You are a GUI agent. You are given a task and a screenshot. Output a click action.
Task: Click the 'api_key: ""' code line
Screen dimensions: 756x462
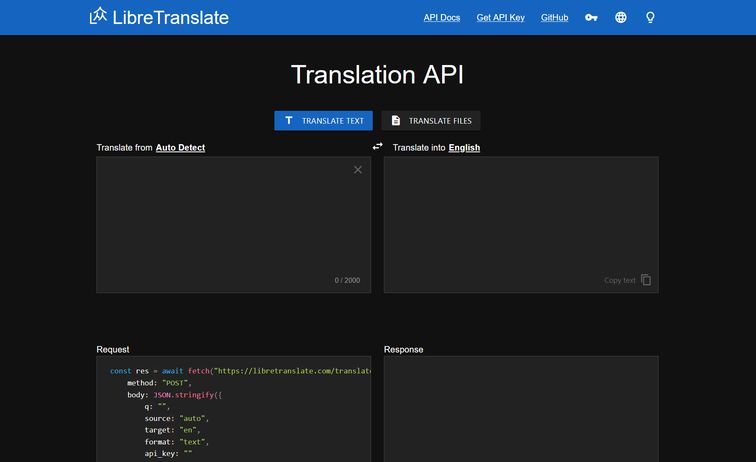(168, 454)
